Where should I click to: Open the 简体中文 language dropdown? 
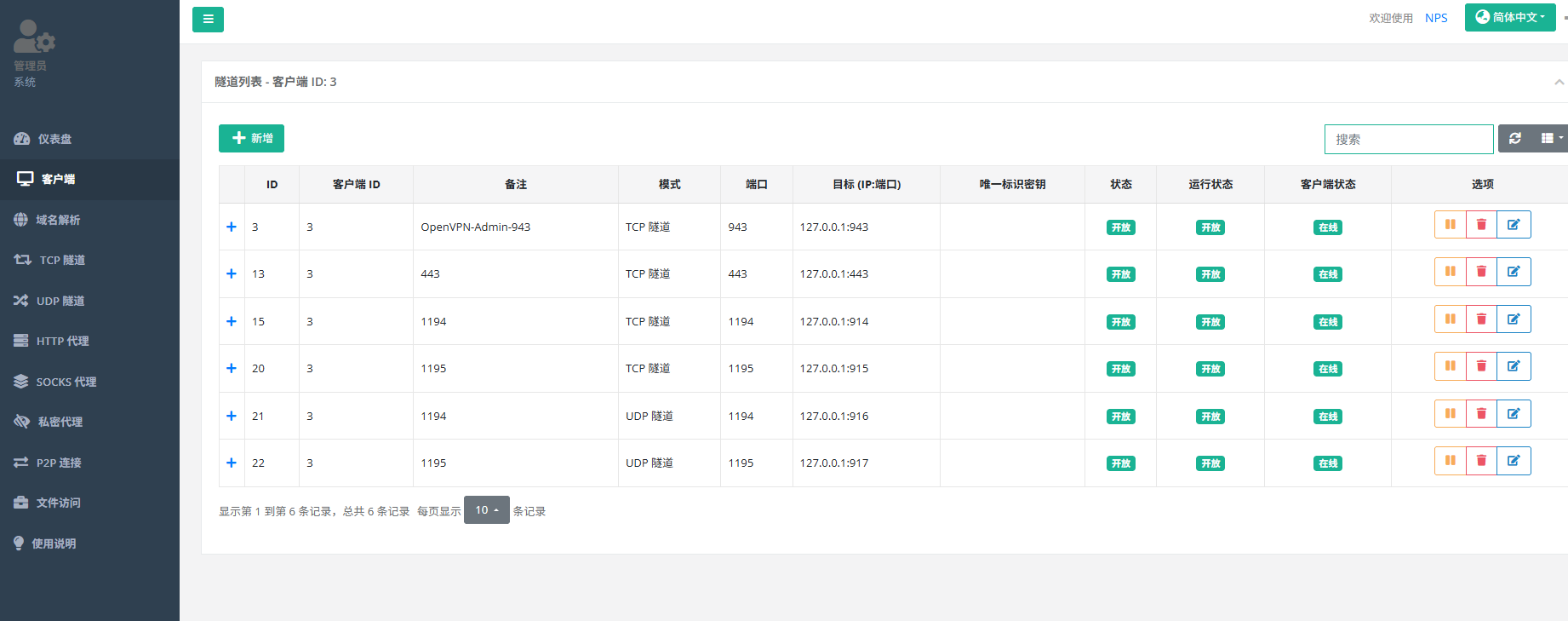tap(1509, 17)
